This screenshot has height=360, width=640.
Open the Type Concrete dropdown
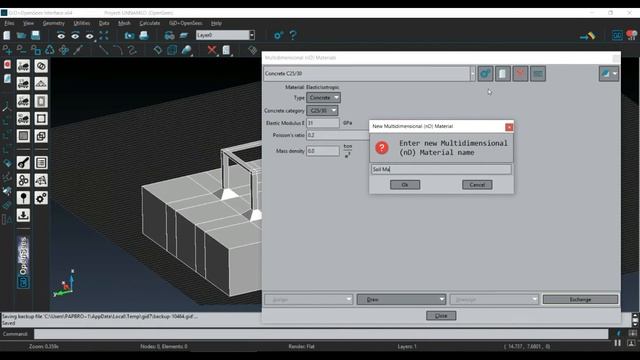(x=323, y=98)
